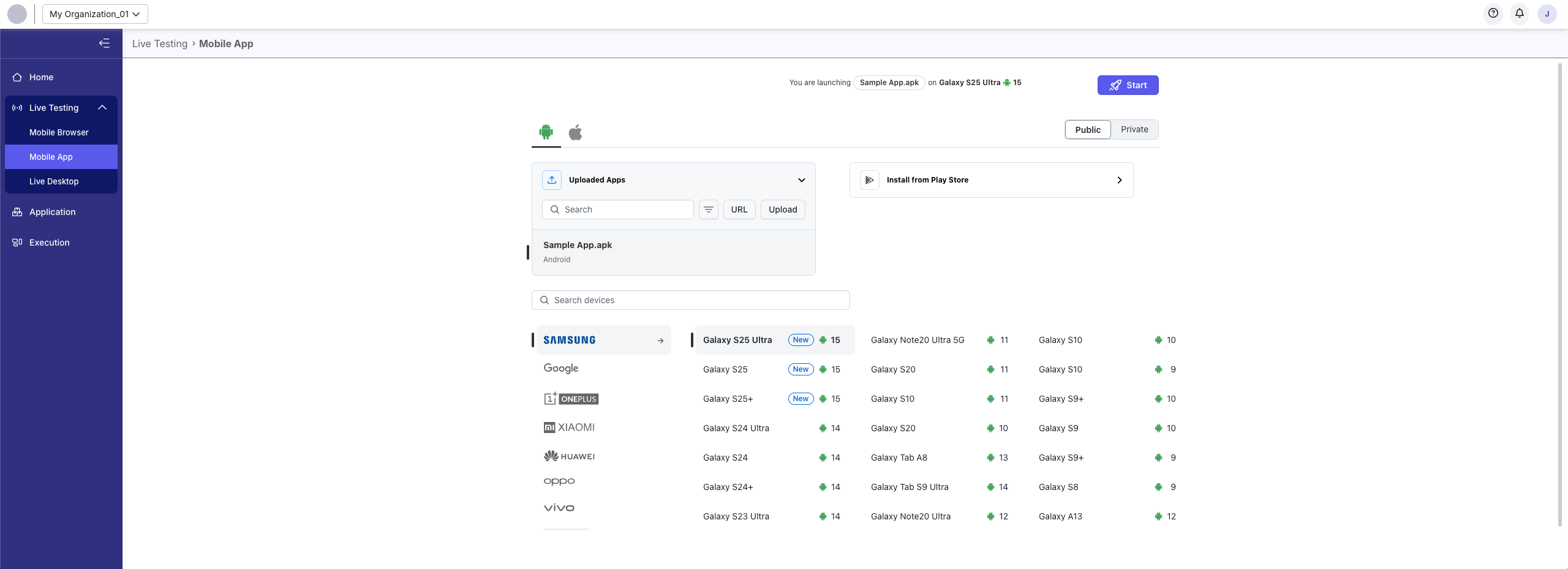Viewport: 1568px width, 569px height.
Task: Open the help question mark icon
Action: (x=1493, y=13)
